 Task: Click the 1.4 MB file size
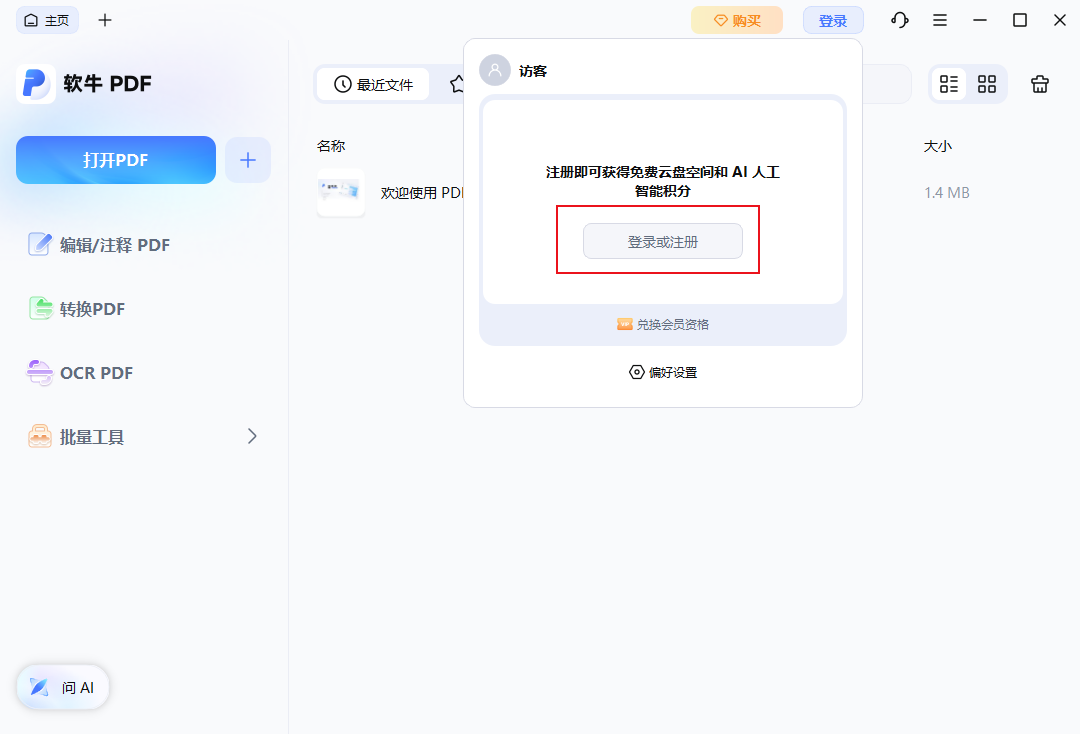(947, 193)
